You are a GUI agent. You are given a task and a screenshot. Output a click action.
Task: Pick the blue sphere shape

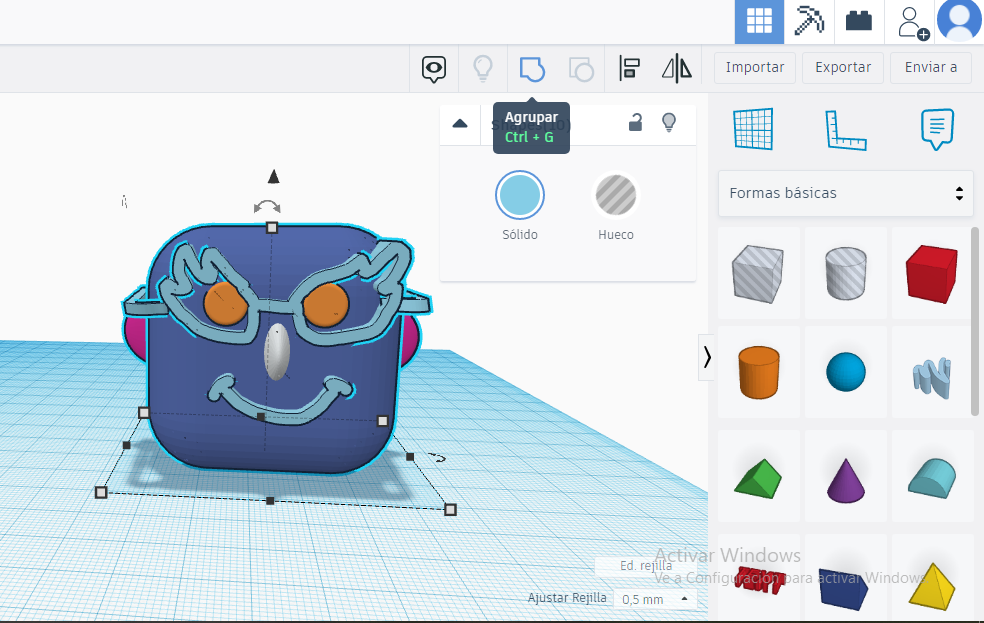[x=845, y=372]
